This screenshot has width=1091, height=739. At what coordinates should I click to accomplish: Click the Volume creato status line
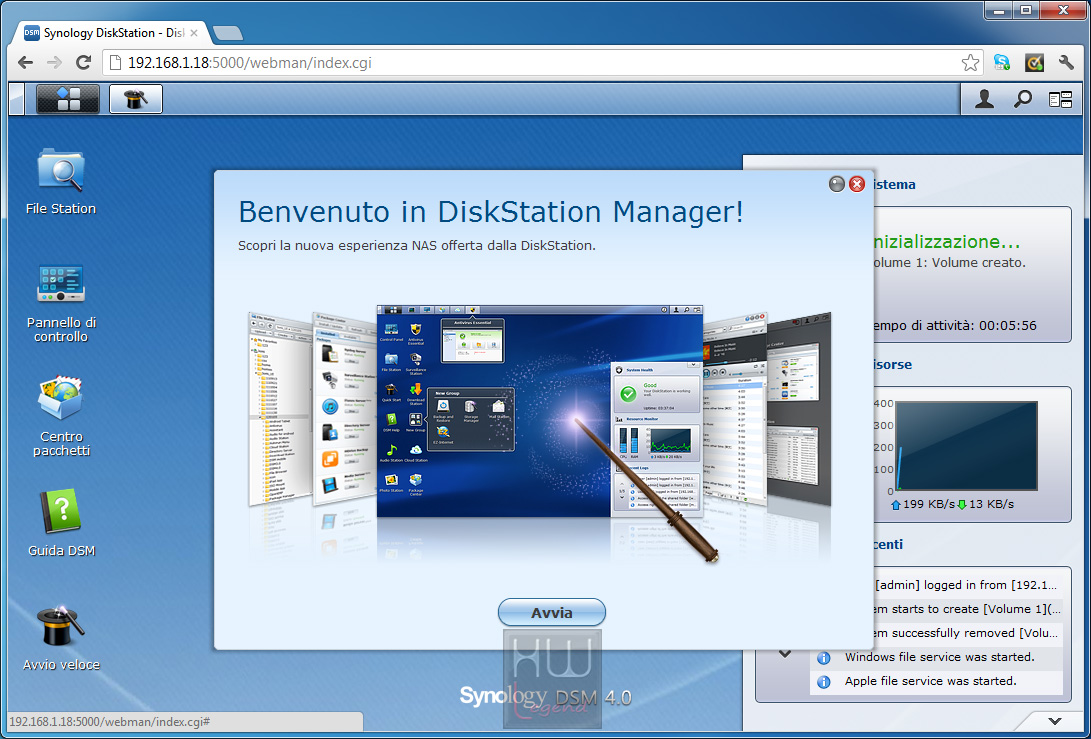(x=950, y=263)
